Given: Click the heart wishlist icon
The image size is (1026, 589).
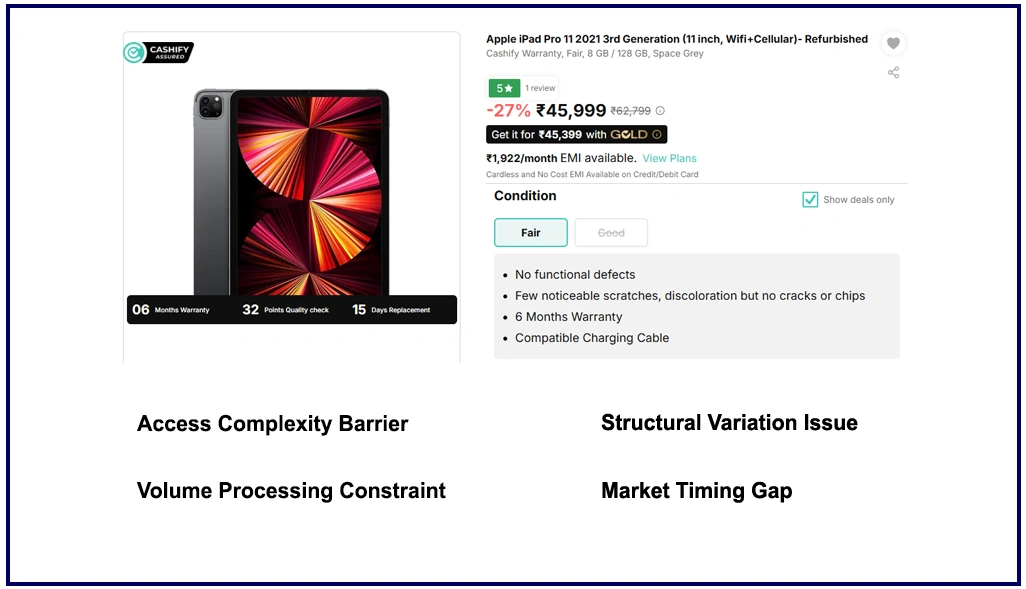Looking at the screenshot, I should 893,43.
